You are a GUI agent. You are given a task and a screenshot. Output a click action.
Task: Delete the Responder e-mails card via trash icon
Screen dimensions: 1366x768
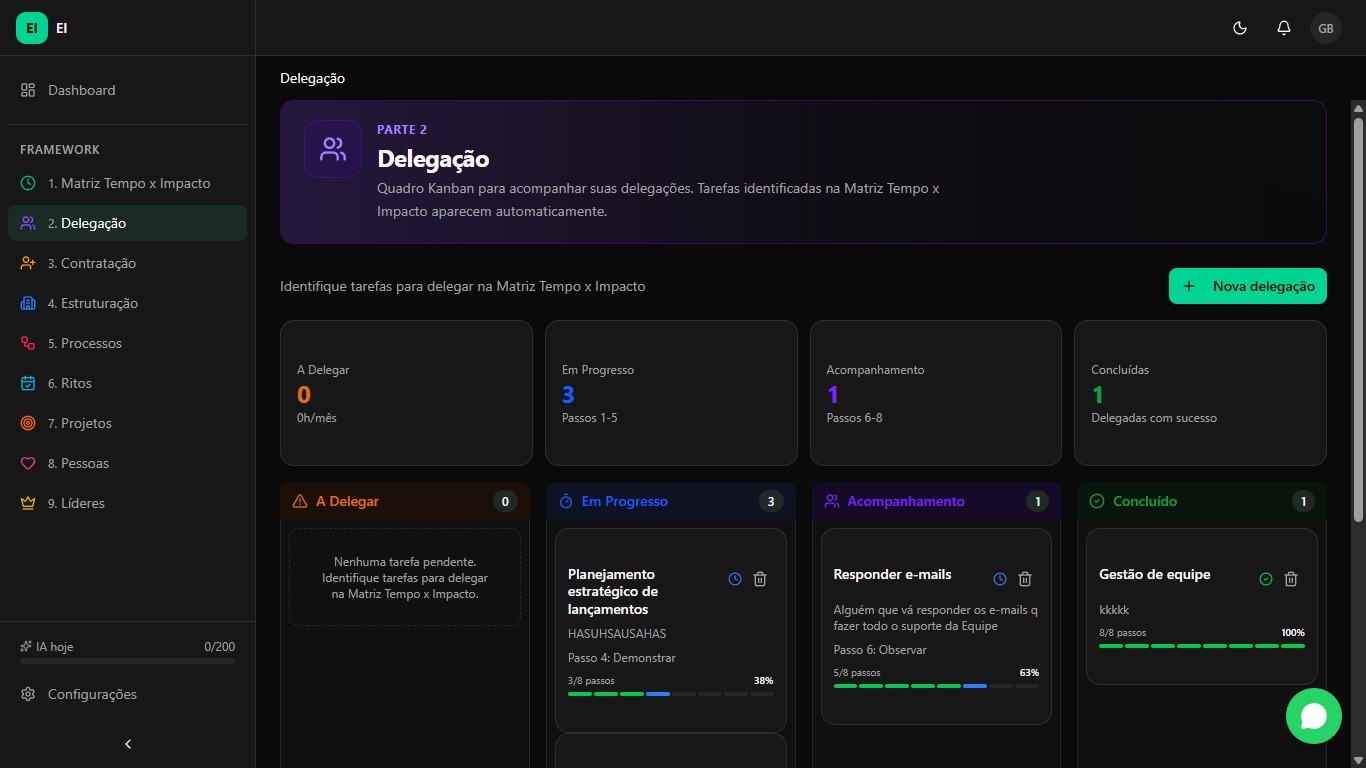click(x=1025, y=579)
